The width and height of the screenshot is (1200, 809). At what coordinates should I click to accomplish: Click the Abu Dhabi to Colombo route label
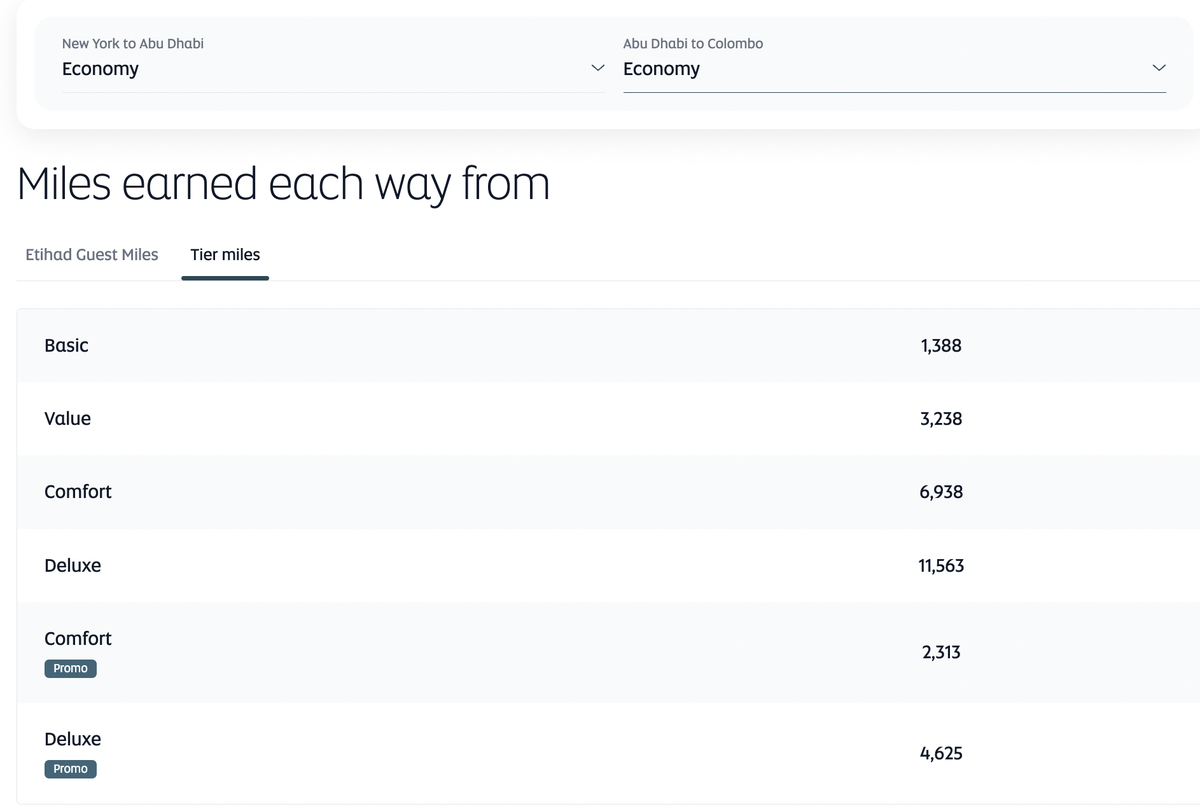tap(693, 44)
